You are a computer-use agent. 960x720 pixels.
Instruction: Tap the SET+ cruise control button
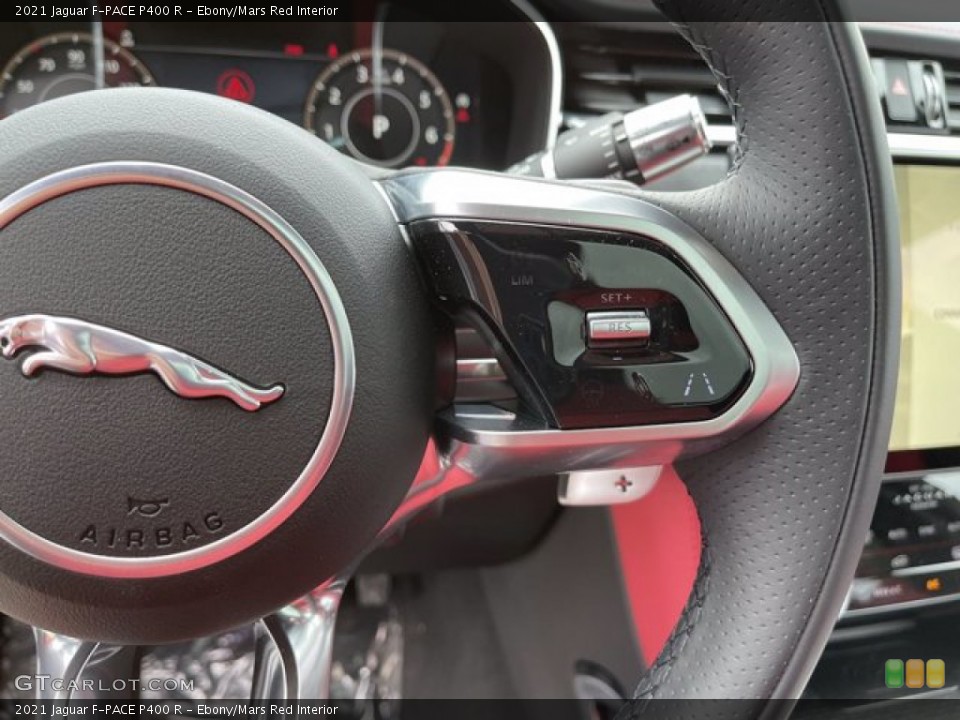tap(616, 298)
